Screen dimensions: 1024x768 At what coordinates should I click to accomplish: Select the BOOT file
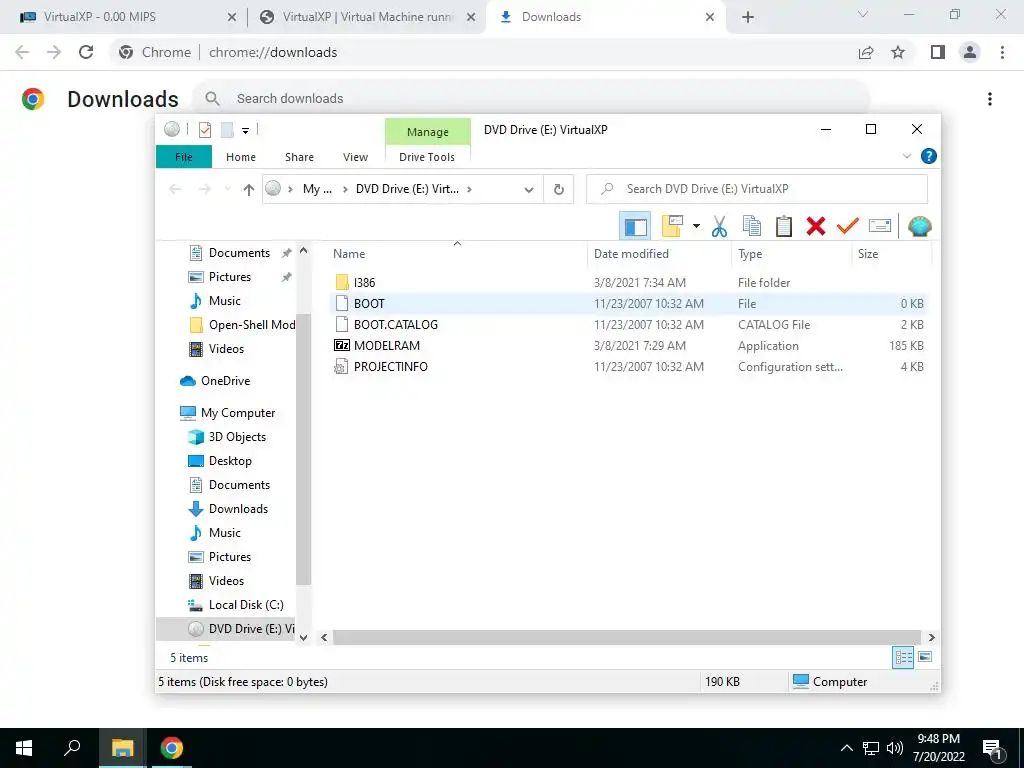(369, 304)
